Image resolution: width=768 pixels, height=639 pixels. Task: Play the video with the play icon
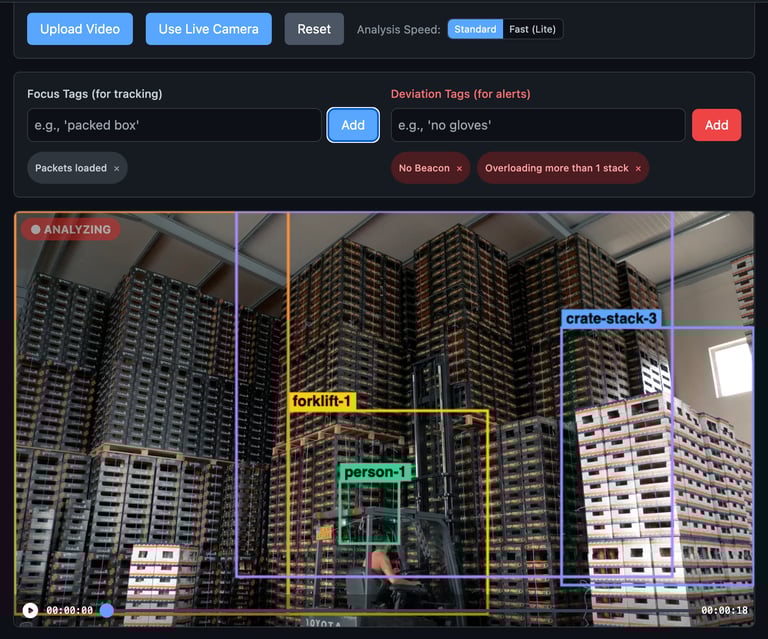click(x=30, y=610)
